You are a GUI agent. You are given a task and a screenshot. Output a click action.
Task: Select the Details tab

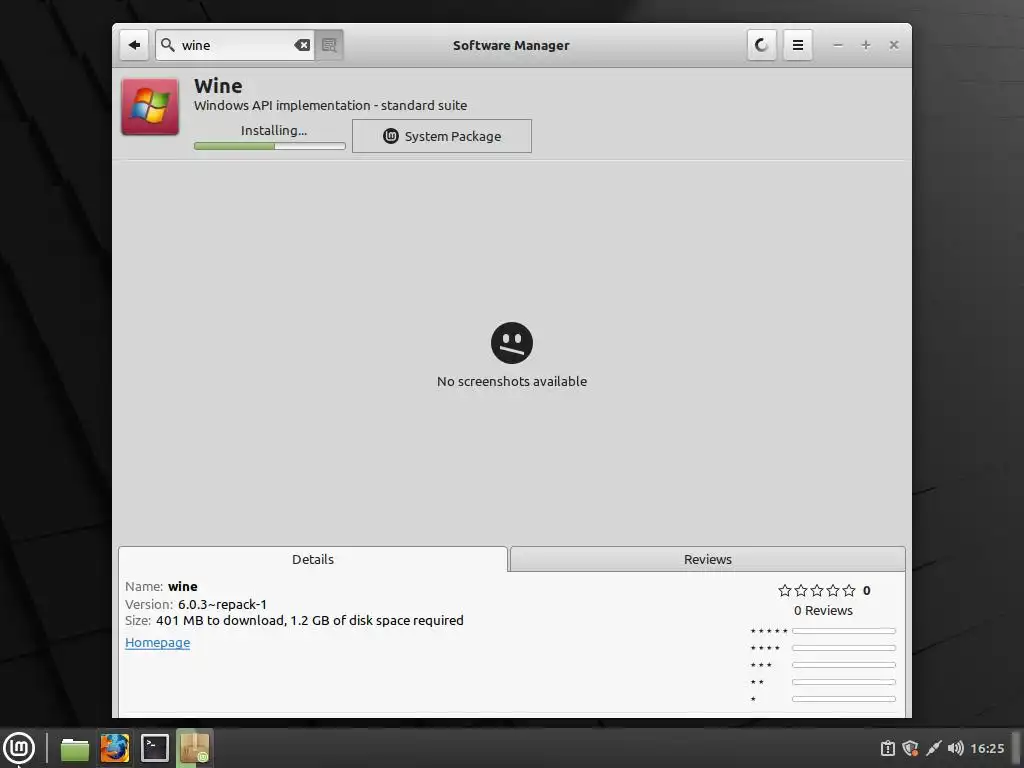[x=313, y=559]
